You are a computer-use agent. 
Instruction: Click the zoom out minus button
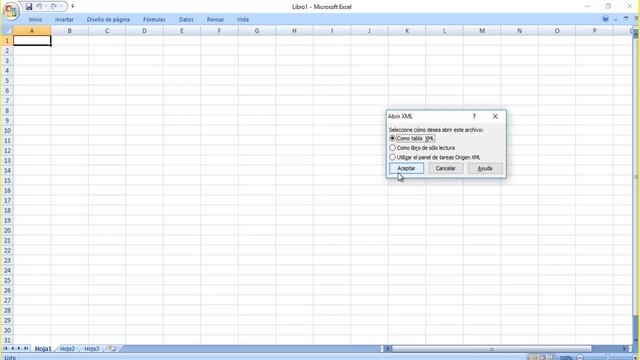tap(580, 358)
